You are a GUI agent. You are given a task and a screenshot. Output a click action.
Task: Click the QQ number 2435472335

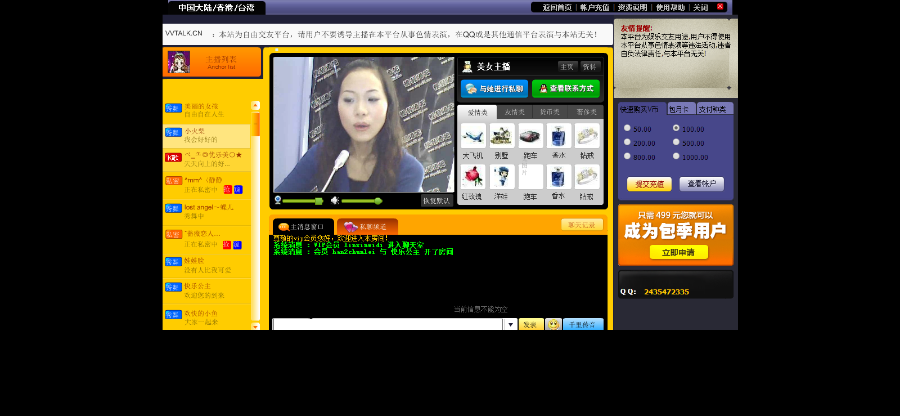coord(666,292)
